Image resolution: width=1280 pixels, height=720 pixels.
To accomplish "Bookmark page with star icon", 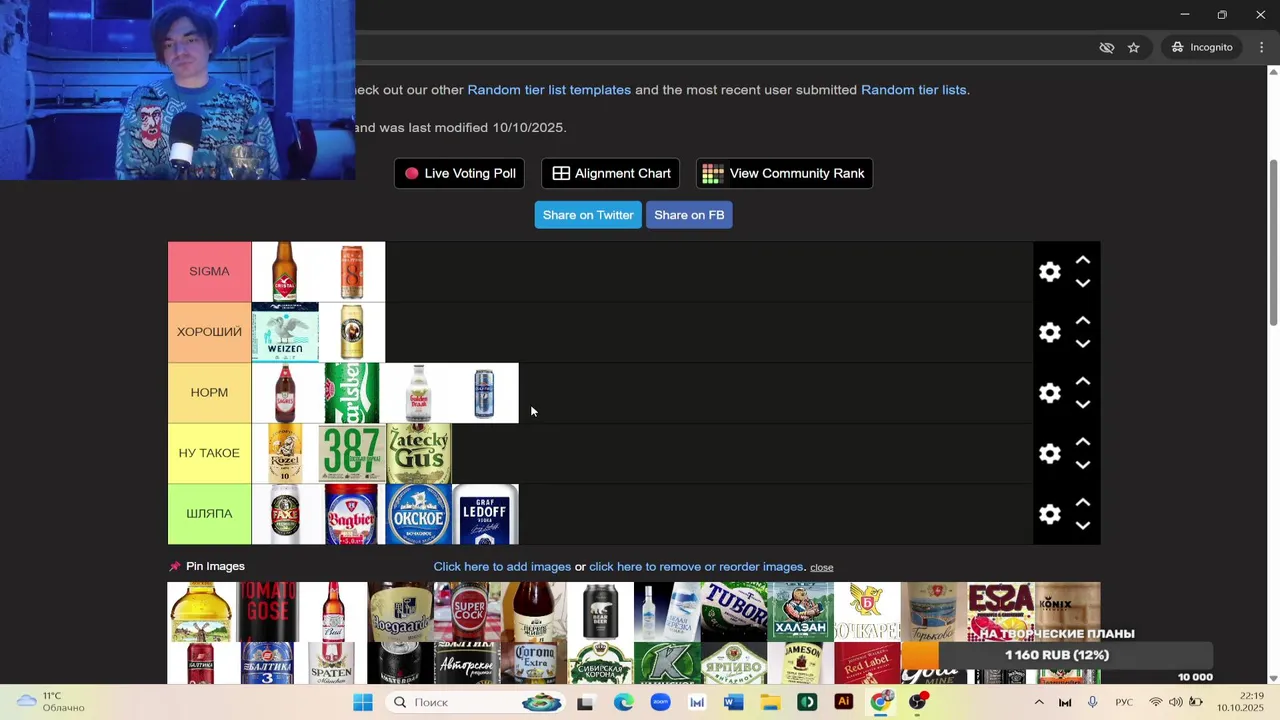I will click(1133, 47).
